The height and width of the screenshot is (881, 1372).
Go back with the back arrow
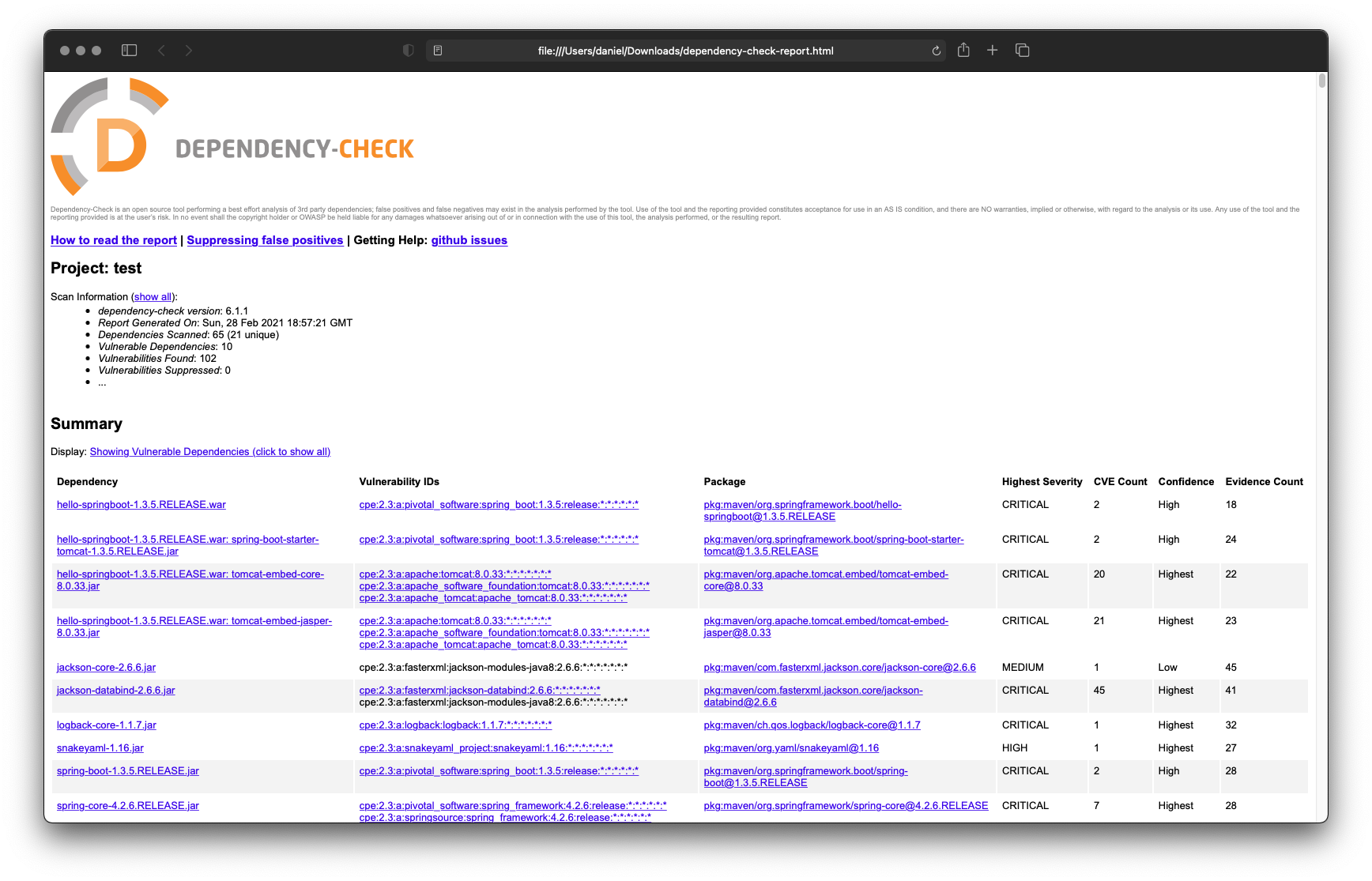pos(162,51)
